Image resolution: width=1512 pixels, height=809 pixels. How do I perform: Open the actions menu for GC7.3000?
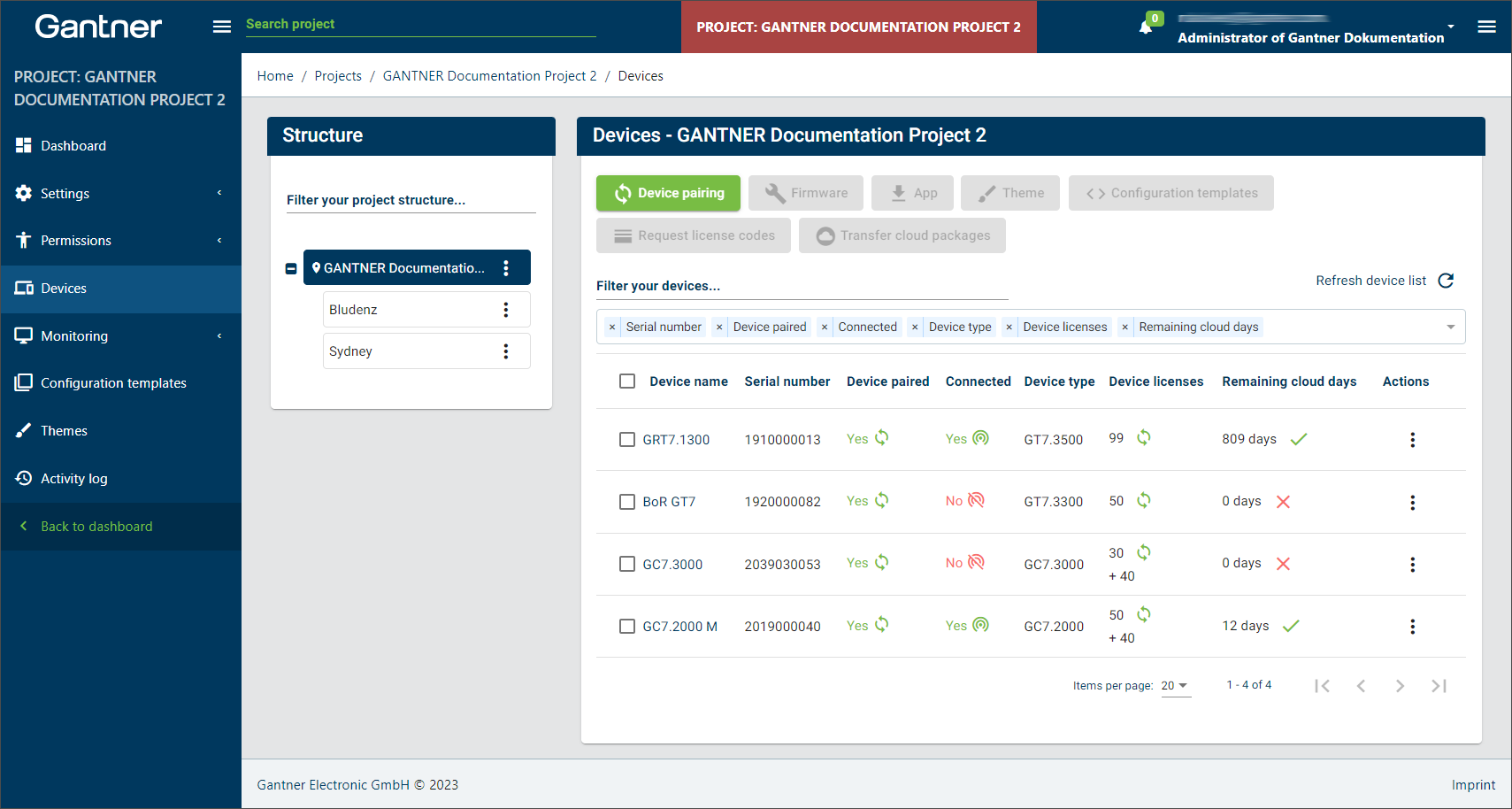click(x=1413, y=565)
